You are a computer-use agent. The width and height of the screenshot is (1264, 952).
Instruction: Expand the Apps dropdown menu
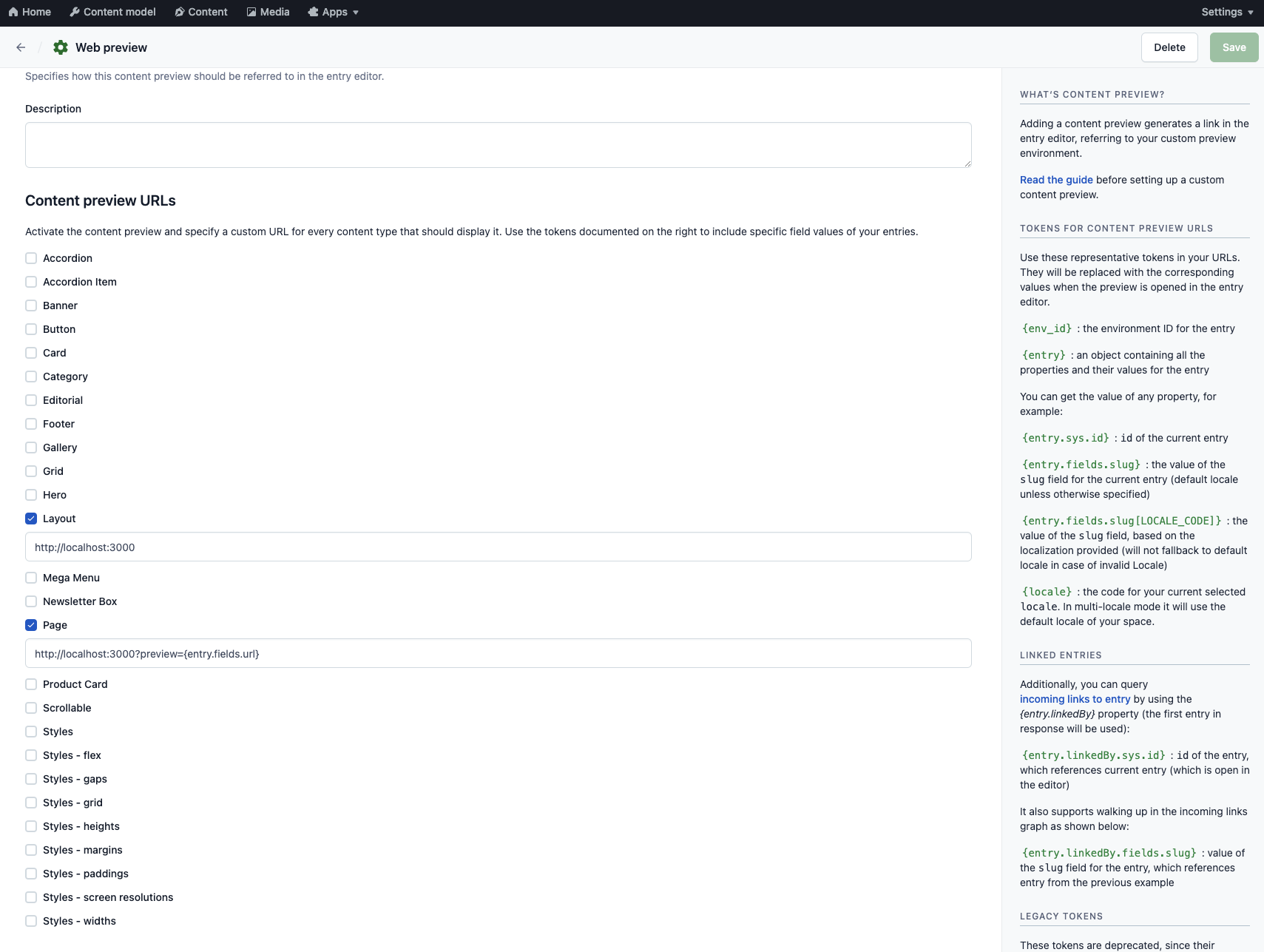(334, 11)
